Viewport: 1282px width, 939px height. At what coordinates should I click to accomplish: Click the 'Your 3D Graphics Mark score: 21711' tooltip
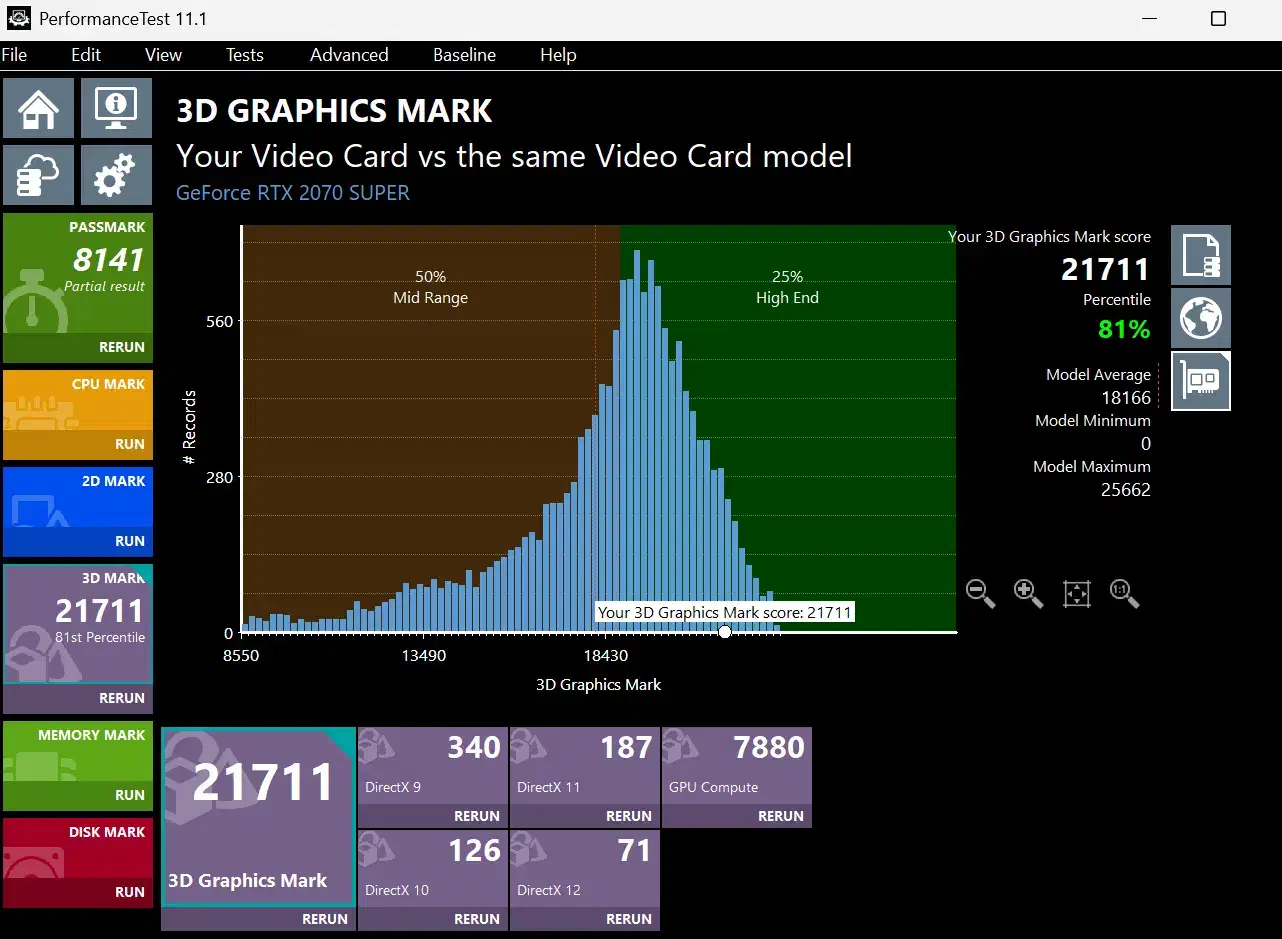tap(725, 612)
